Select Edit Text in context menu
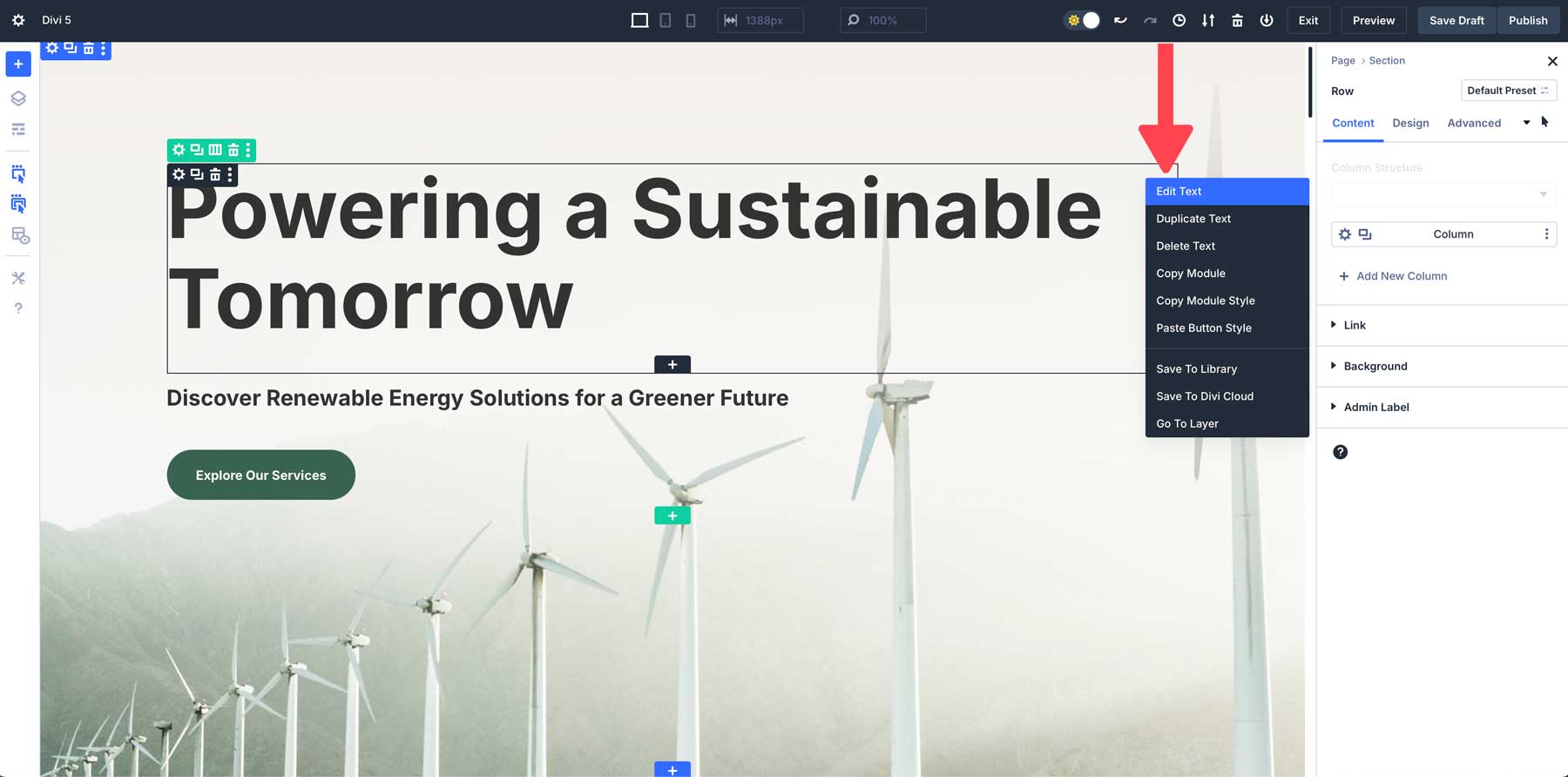This screenshot has height=777, width=1568. pos(1227,192)
